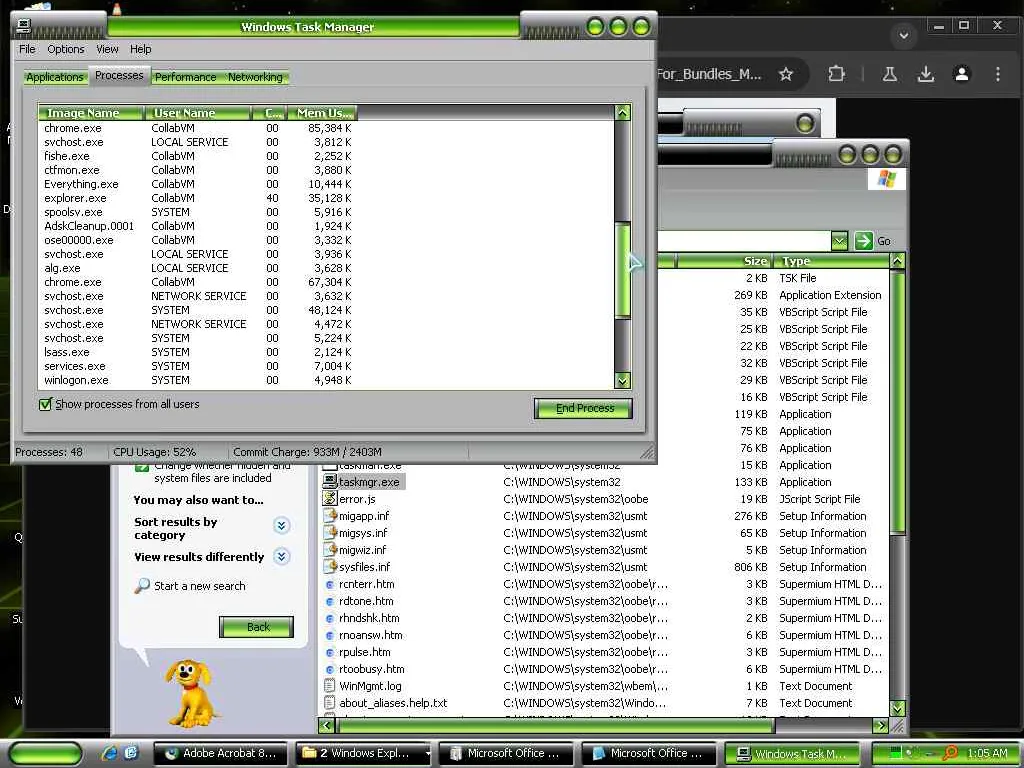Click Start a new search link
The height and width of the screenshot is (768, 1024).
click(199, 586)
